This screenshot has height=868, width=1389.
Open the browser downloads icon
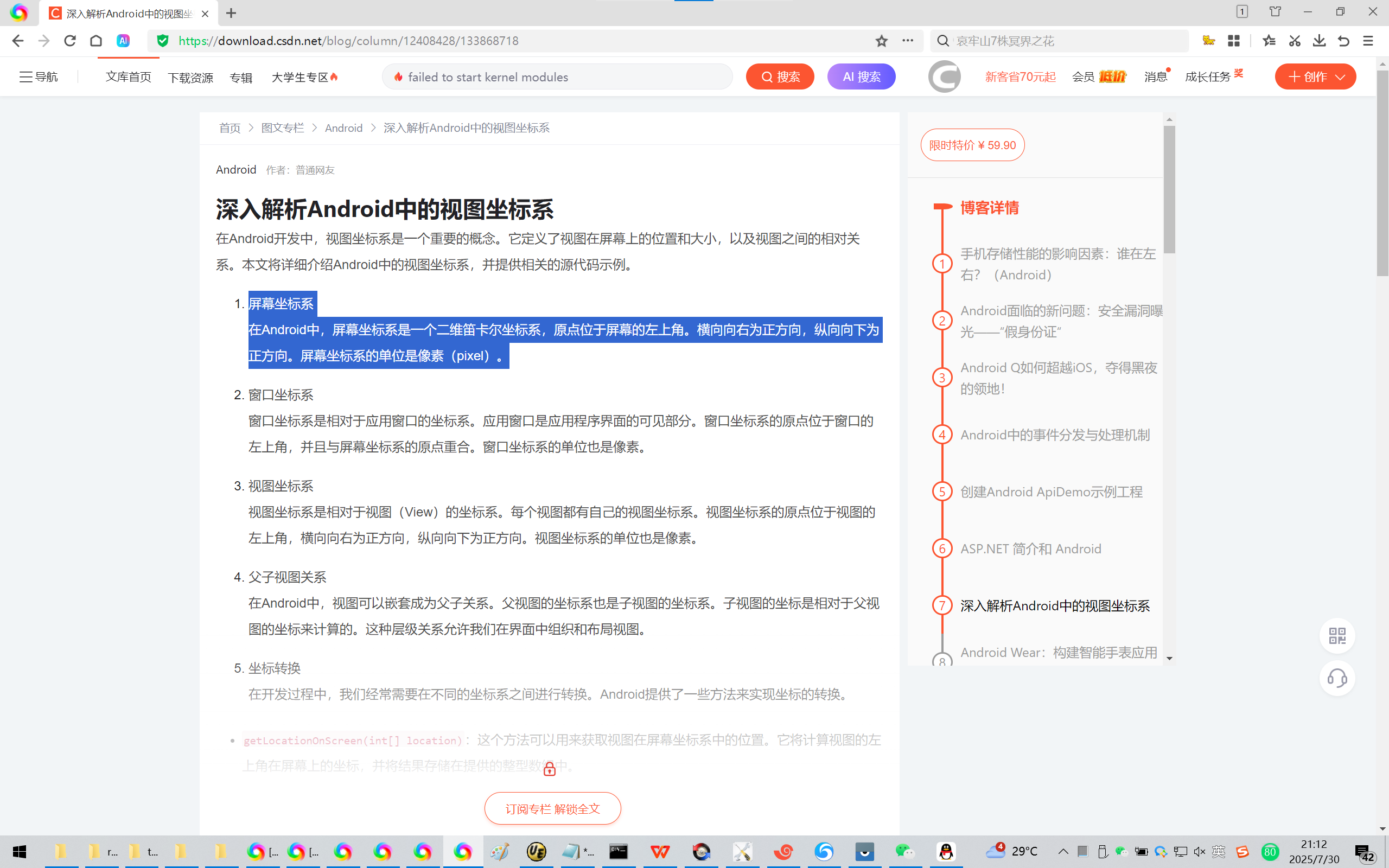[1319, 41]
